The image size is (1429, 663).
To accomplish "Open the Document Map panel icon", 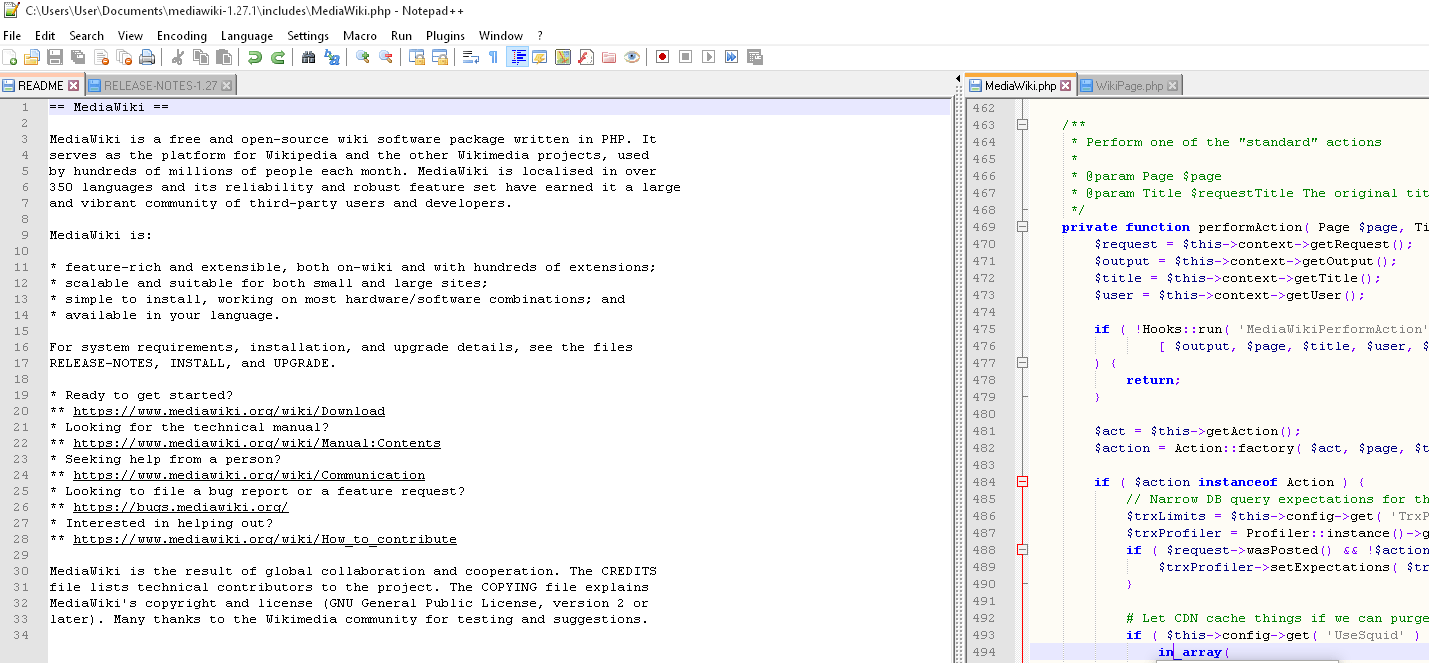I will pos(563,57).
